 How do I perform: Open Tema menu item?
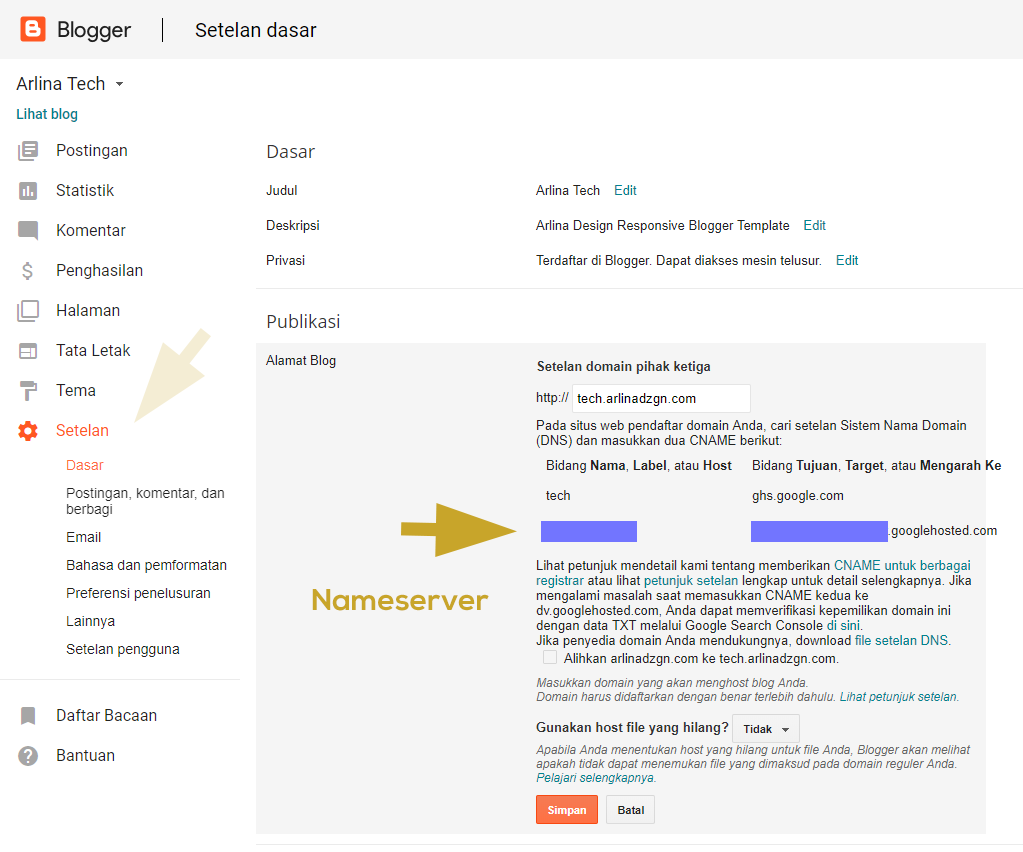[76, 390]
